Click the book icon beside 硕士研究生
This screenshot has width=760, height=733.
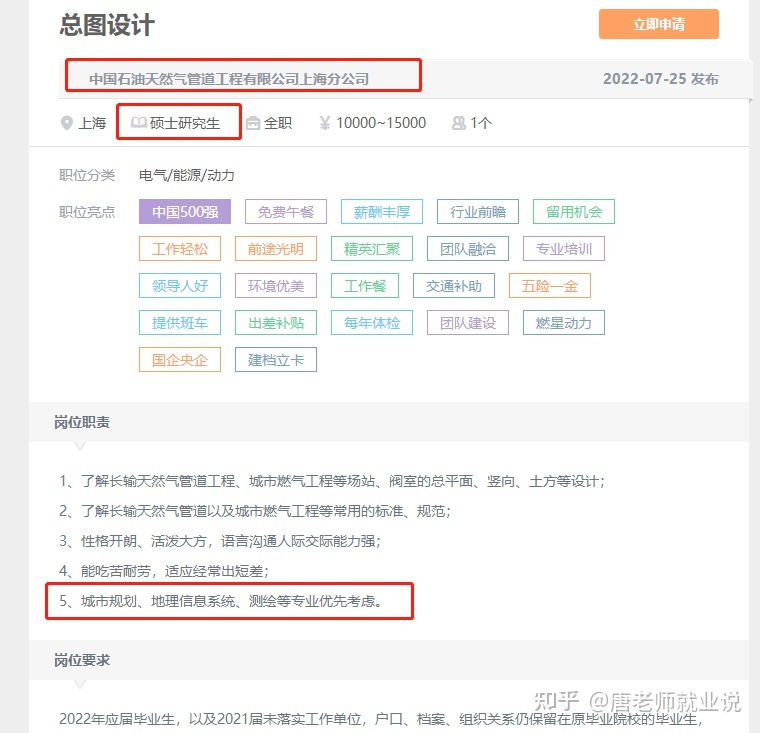(x=139, y=123)
